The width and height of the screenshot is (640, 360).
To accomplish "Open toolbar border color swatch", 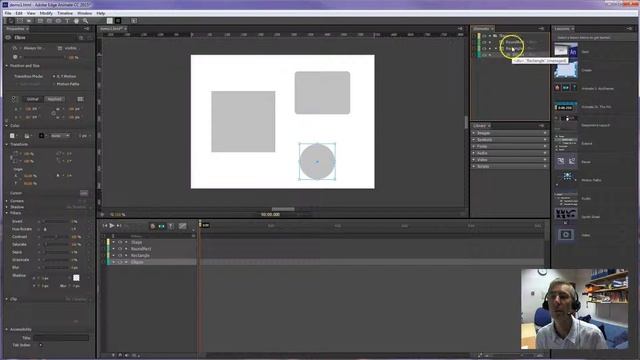I will [x=118, y=20].
